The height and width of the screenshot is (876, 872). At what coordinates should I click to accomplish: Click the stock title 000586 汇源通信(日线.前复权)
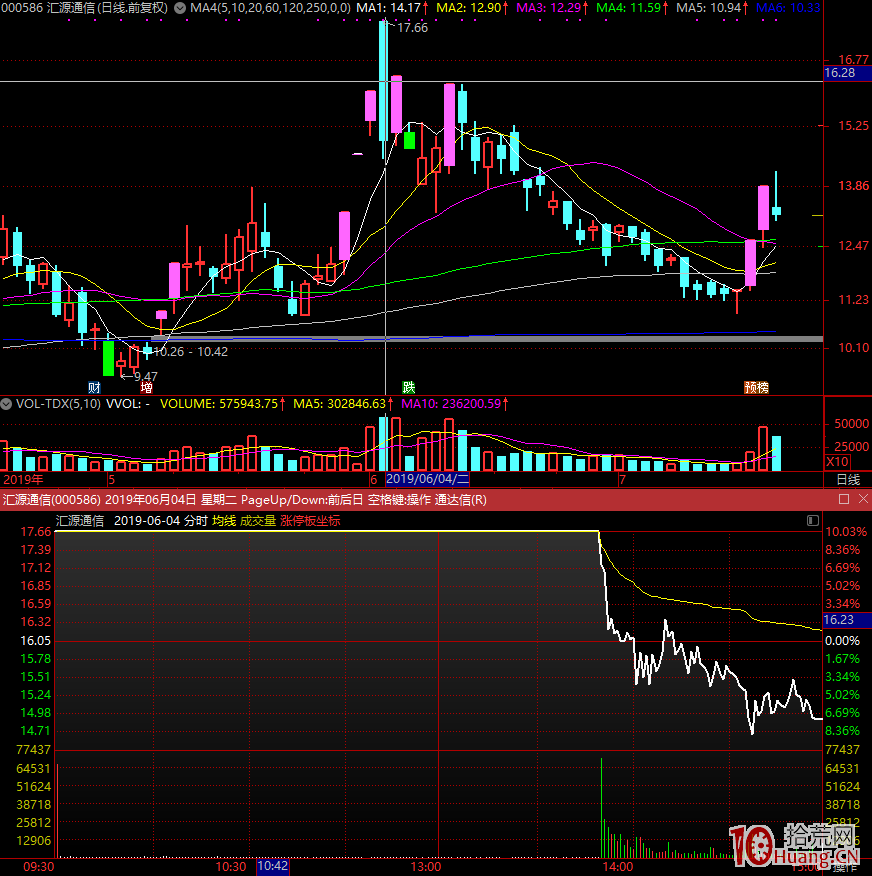[x=84, y=8]
